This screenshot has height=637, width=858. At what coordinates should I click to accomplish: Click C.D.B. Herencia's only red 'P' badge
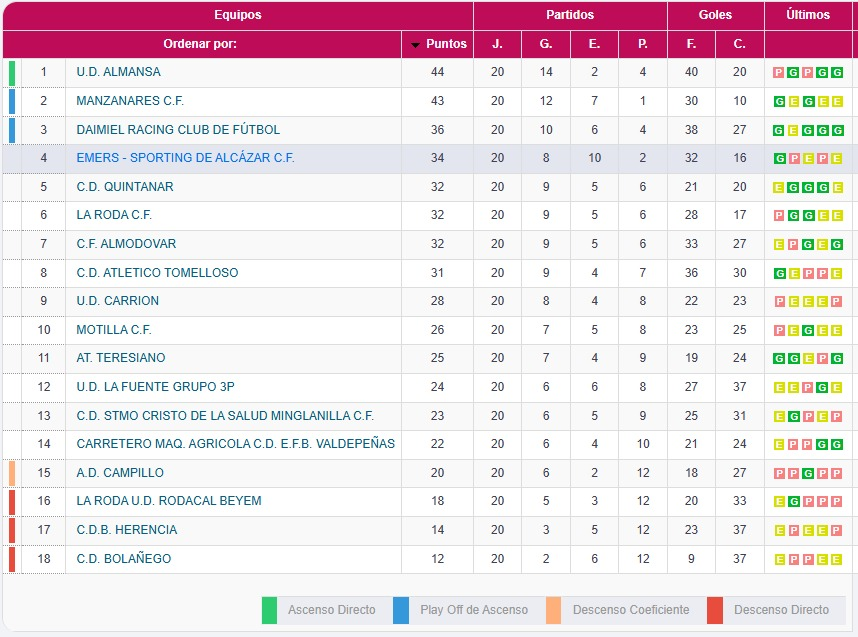tap(837, 530)
